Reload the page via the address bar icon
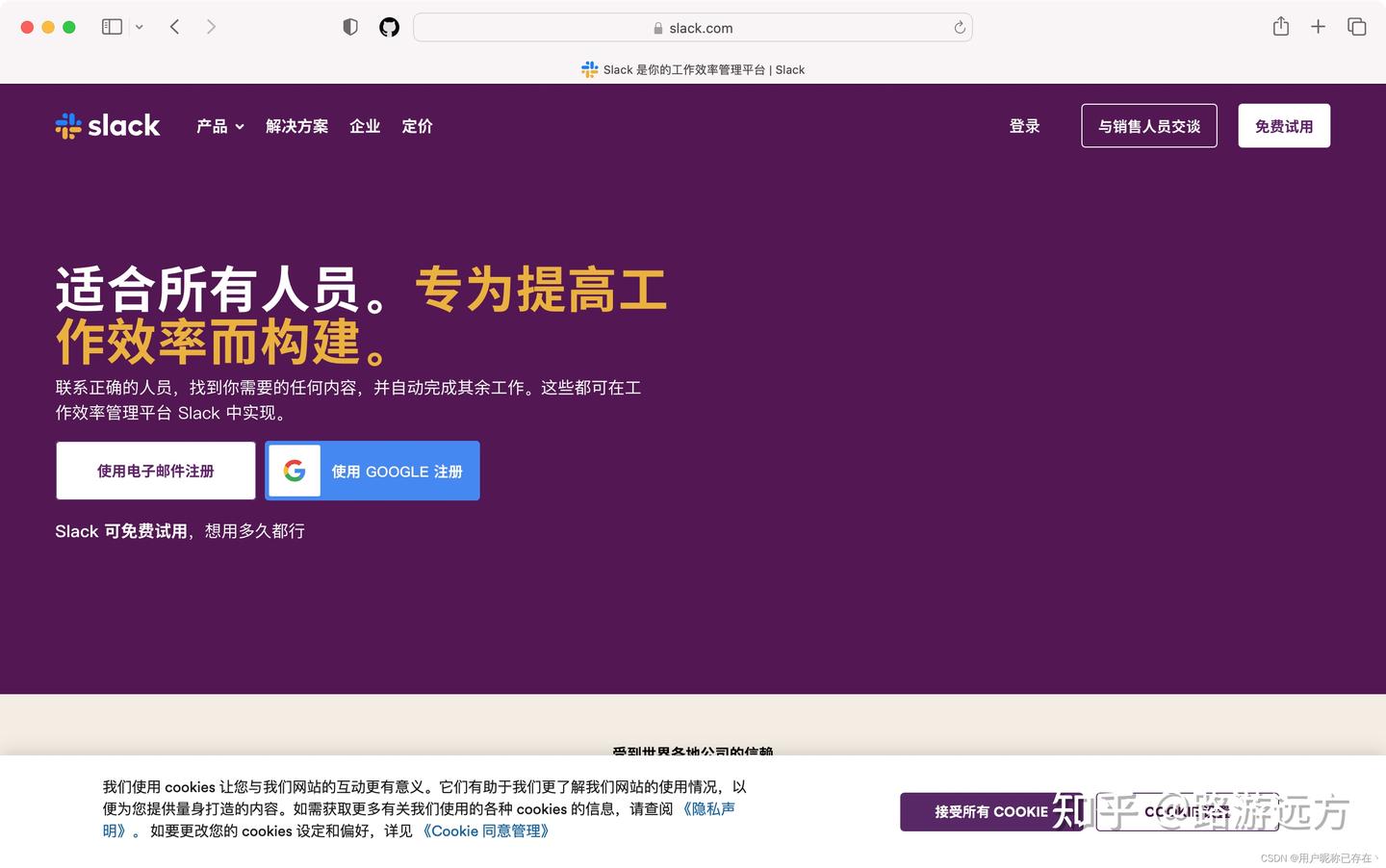Image resolution: width=1386 pixels, height=868 pixels. point(959,27)
